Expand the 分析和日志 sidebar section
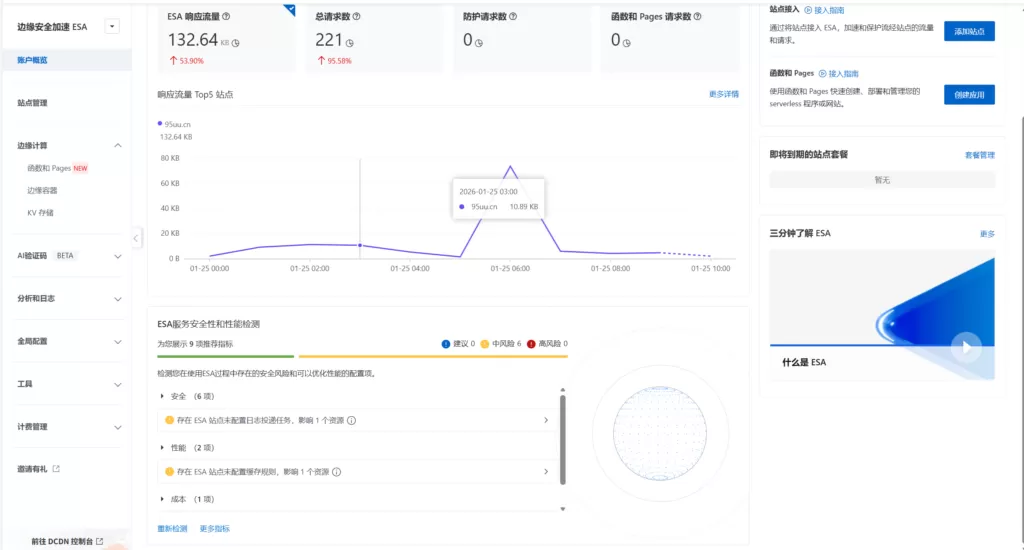Viewport: 1024px width, 550px height. click(118, 299)
